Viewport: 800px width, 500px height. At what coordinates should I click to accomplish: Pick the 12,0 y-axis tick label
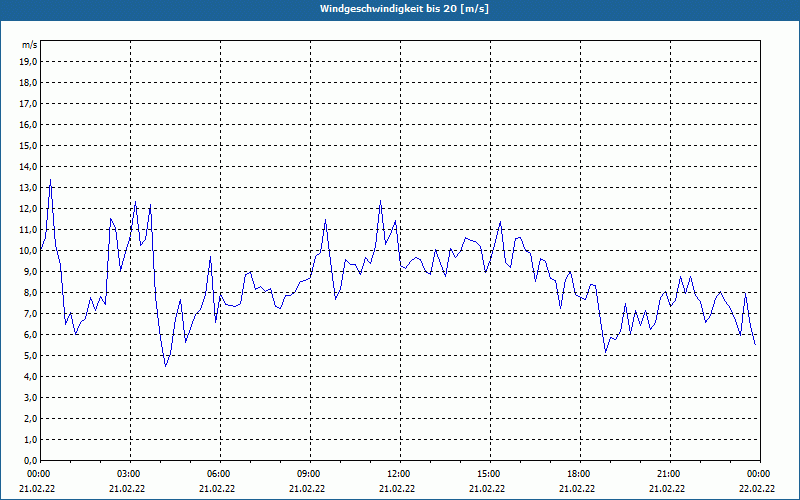(x=29, y=209)
